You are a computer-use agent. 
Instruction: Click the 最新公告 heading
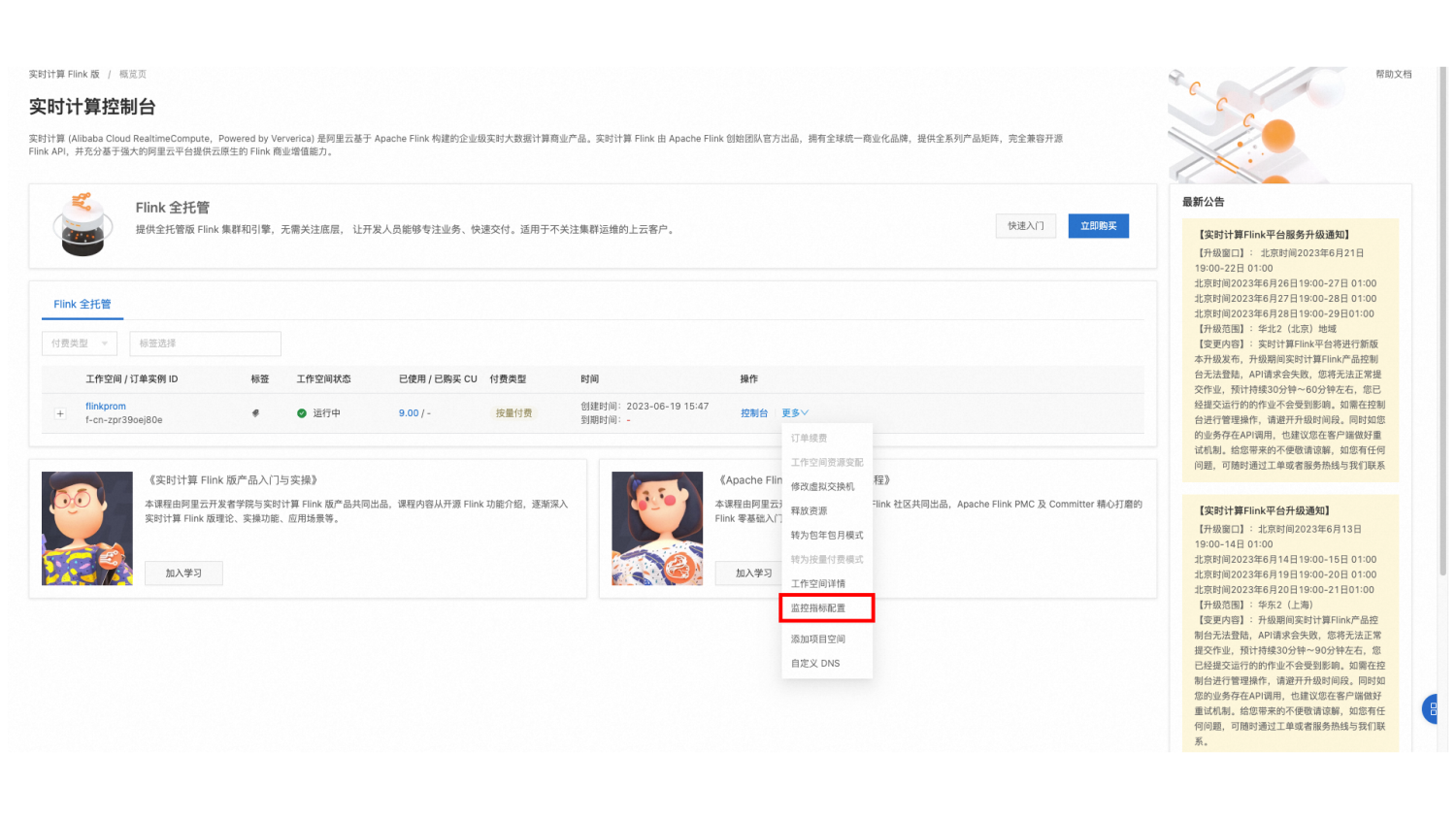[1204, 202]
